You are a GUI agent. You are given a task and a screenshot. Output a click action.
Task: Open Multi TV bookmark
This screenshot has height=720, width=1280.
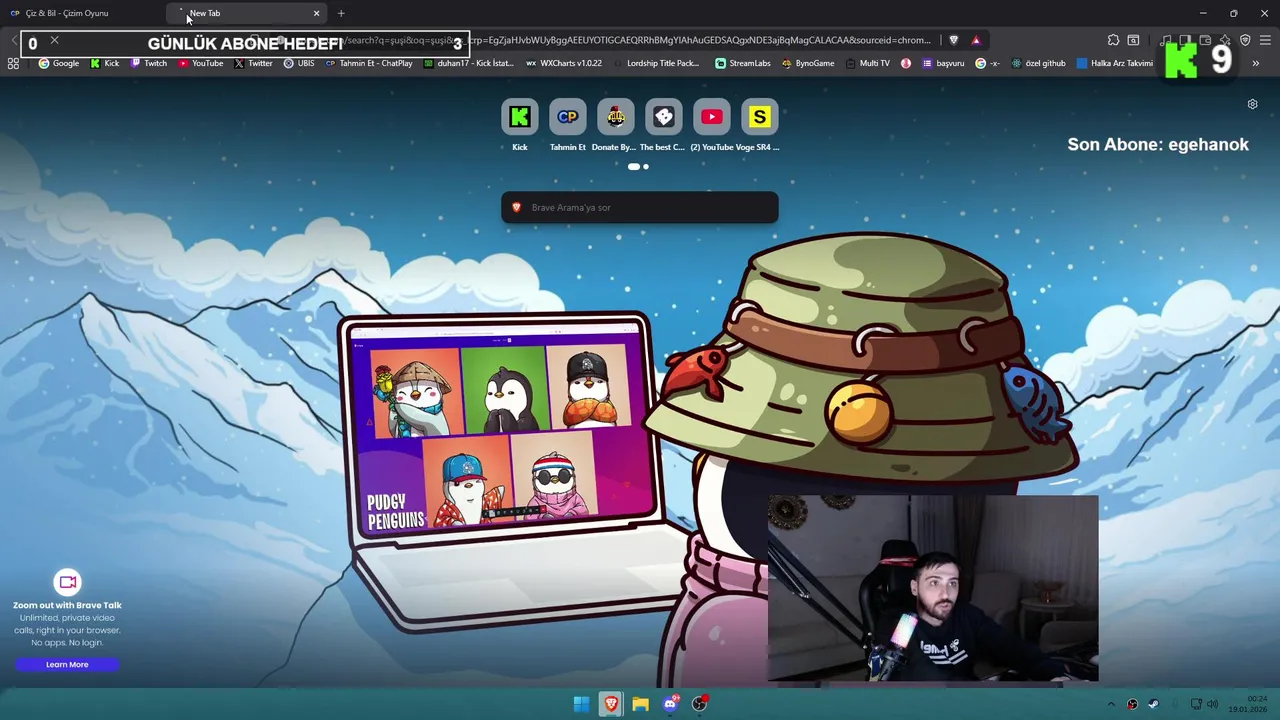(x=867, y=63)
